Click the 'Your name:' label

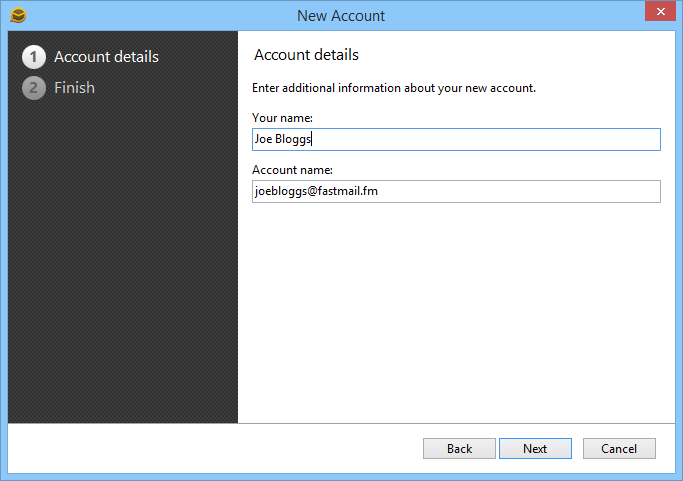[x=282, y=118]
